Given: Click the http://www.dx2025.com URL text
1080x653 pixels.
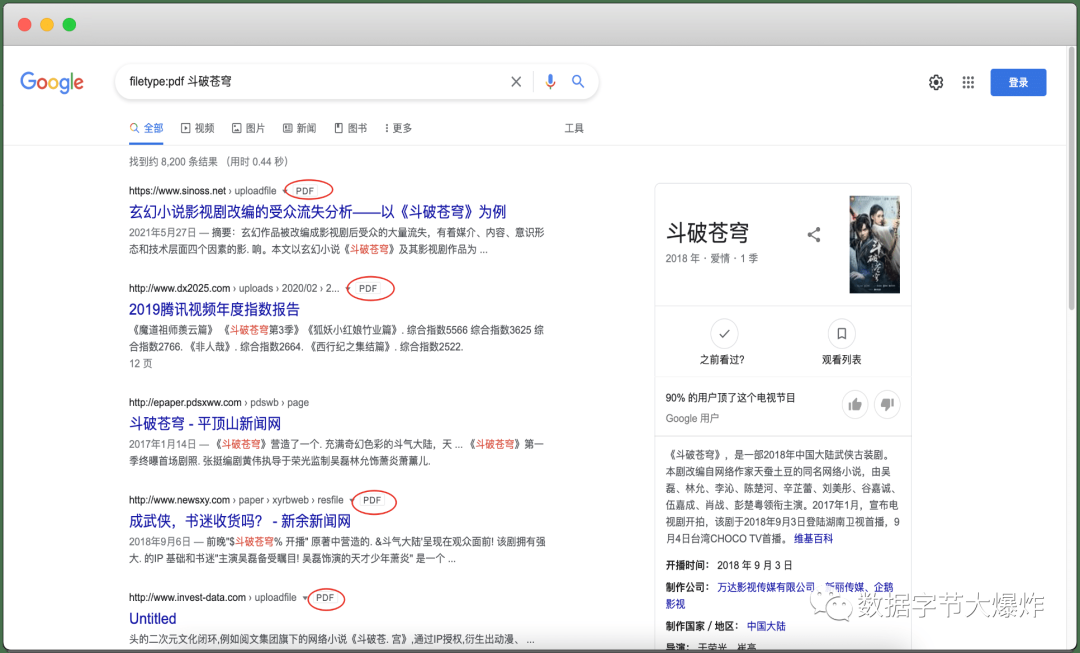Looking at the screenshot, I should click(x=180, y=288).
